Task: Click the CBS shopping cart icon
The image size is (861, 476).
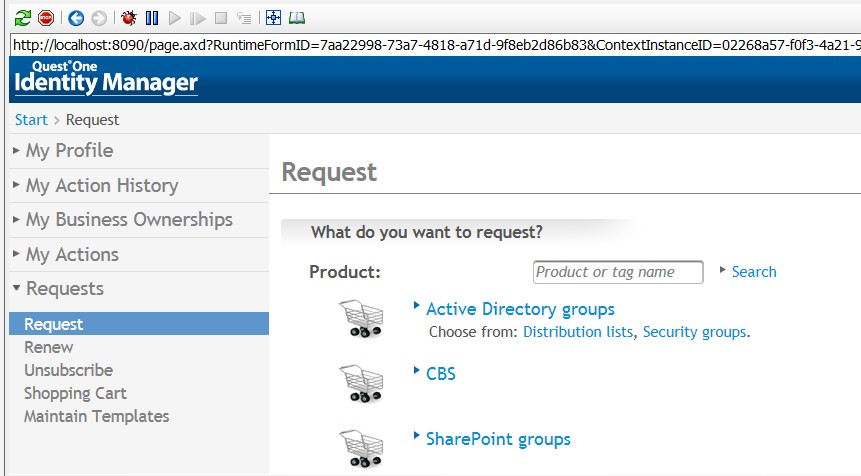Action: [361, 383]
